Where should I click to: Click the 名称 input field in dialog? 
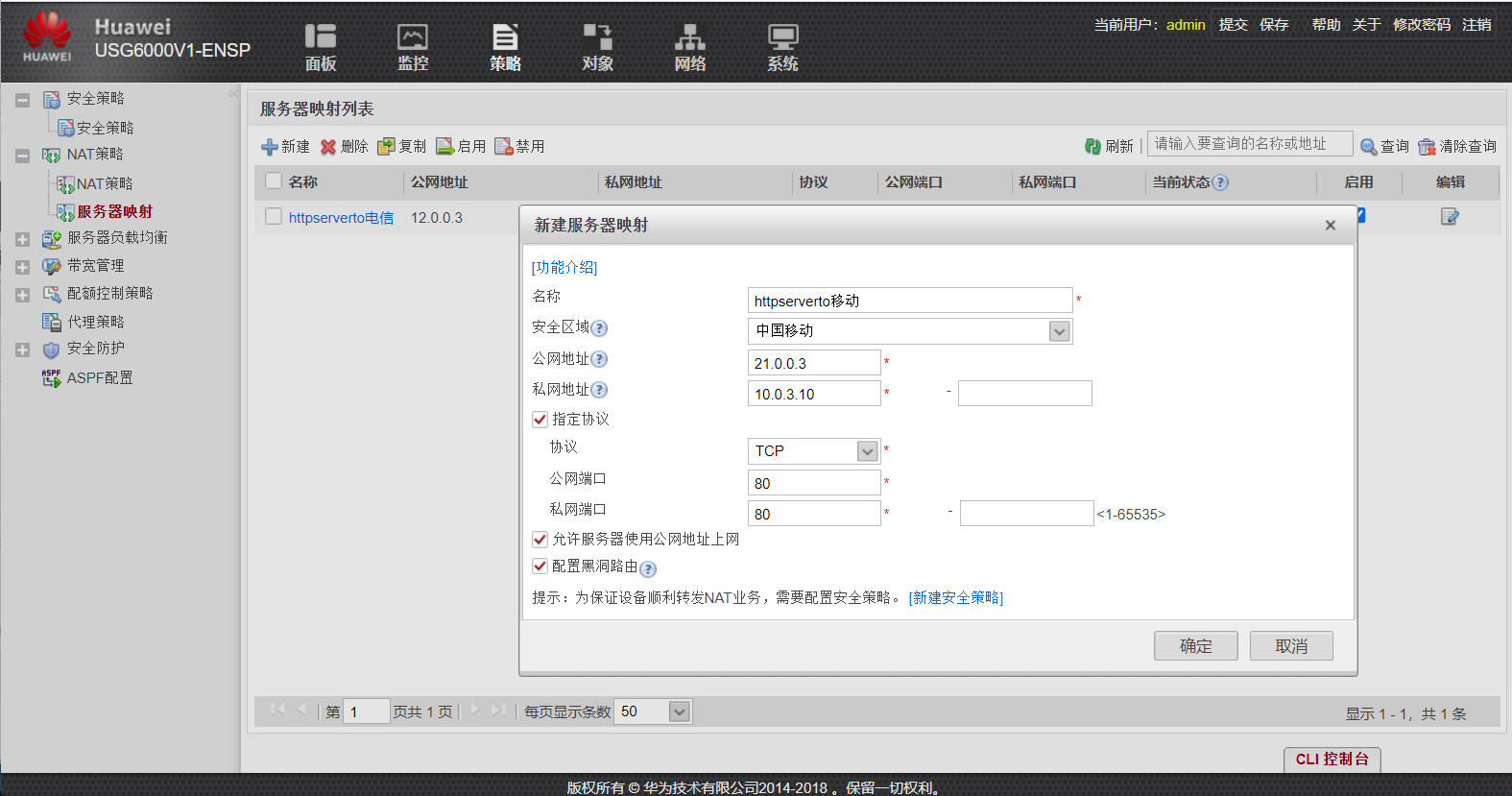(x=910, y=301)
